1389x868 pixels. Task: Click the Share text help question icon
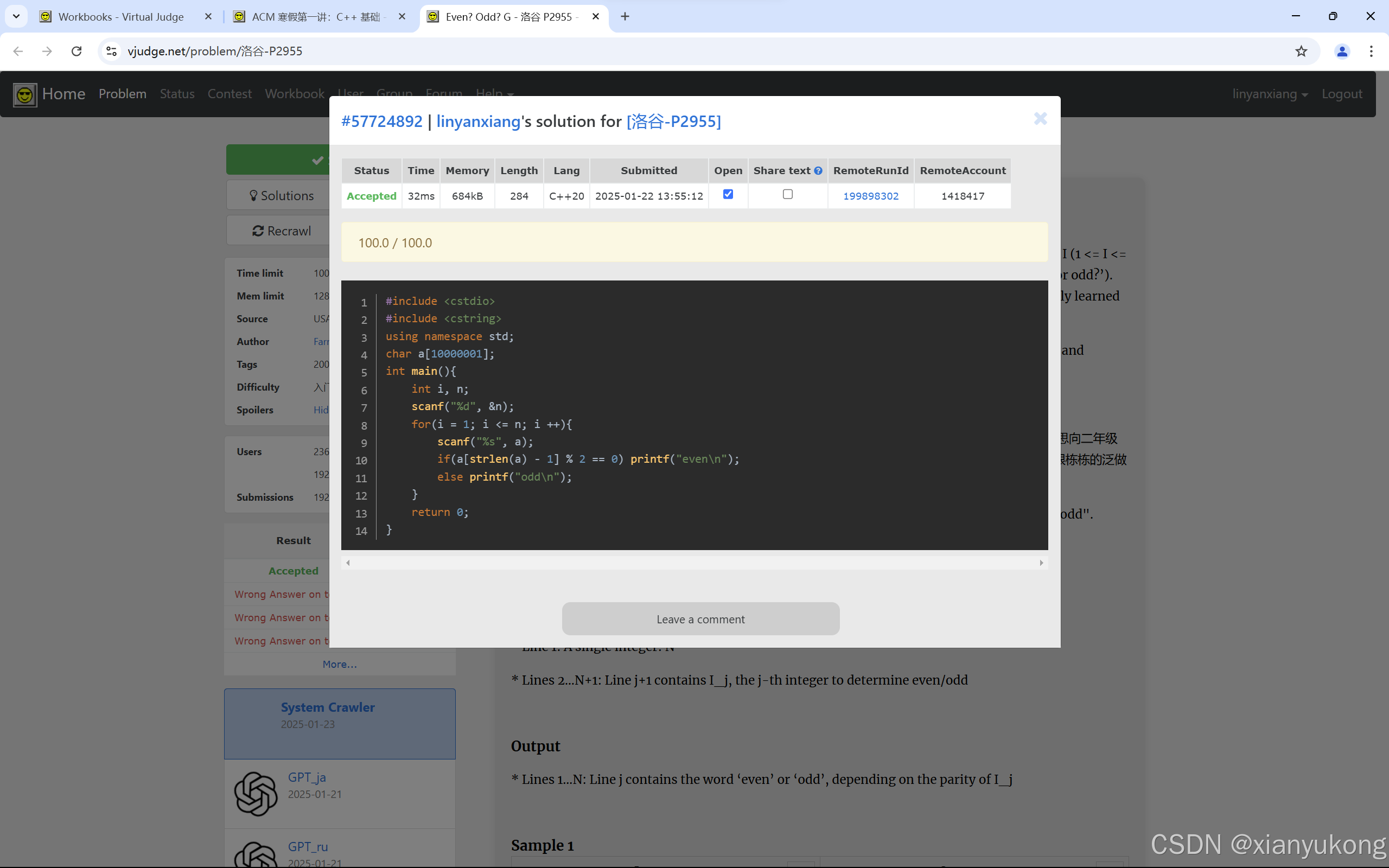818,170
